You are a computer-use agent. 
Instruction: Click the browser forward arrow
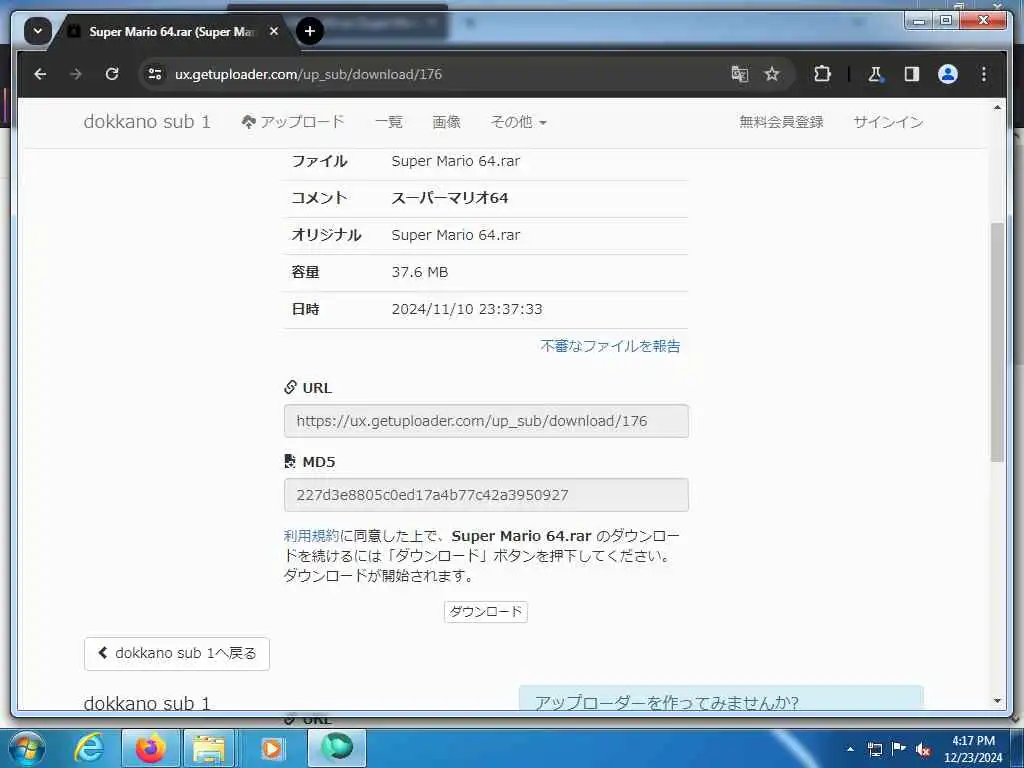(76, 74)
